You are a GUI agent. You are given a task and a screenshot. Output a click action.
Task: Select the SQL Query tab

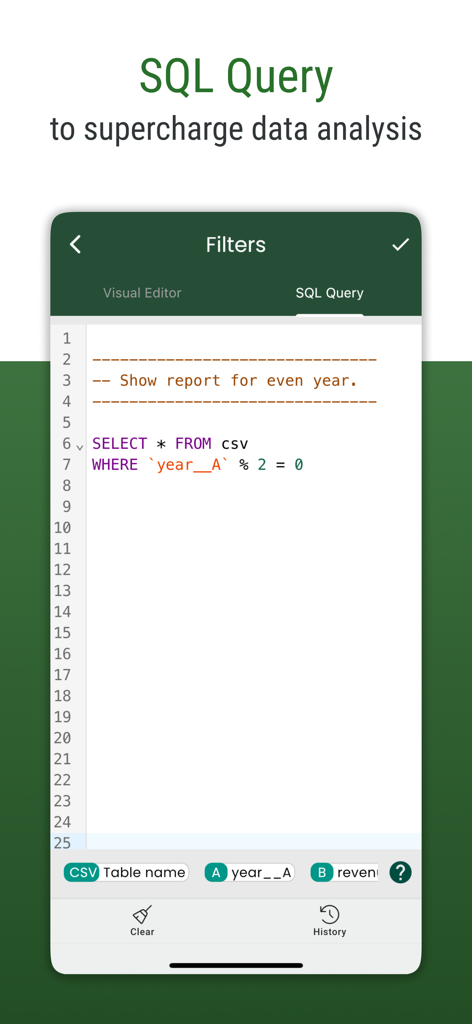[x=330, y=293]
